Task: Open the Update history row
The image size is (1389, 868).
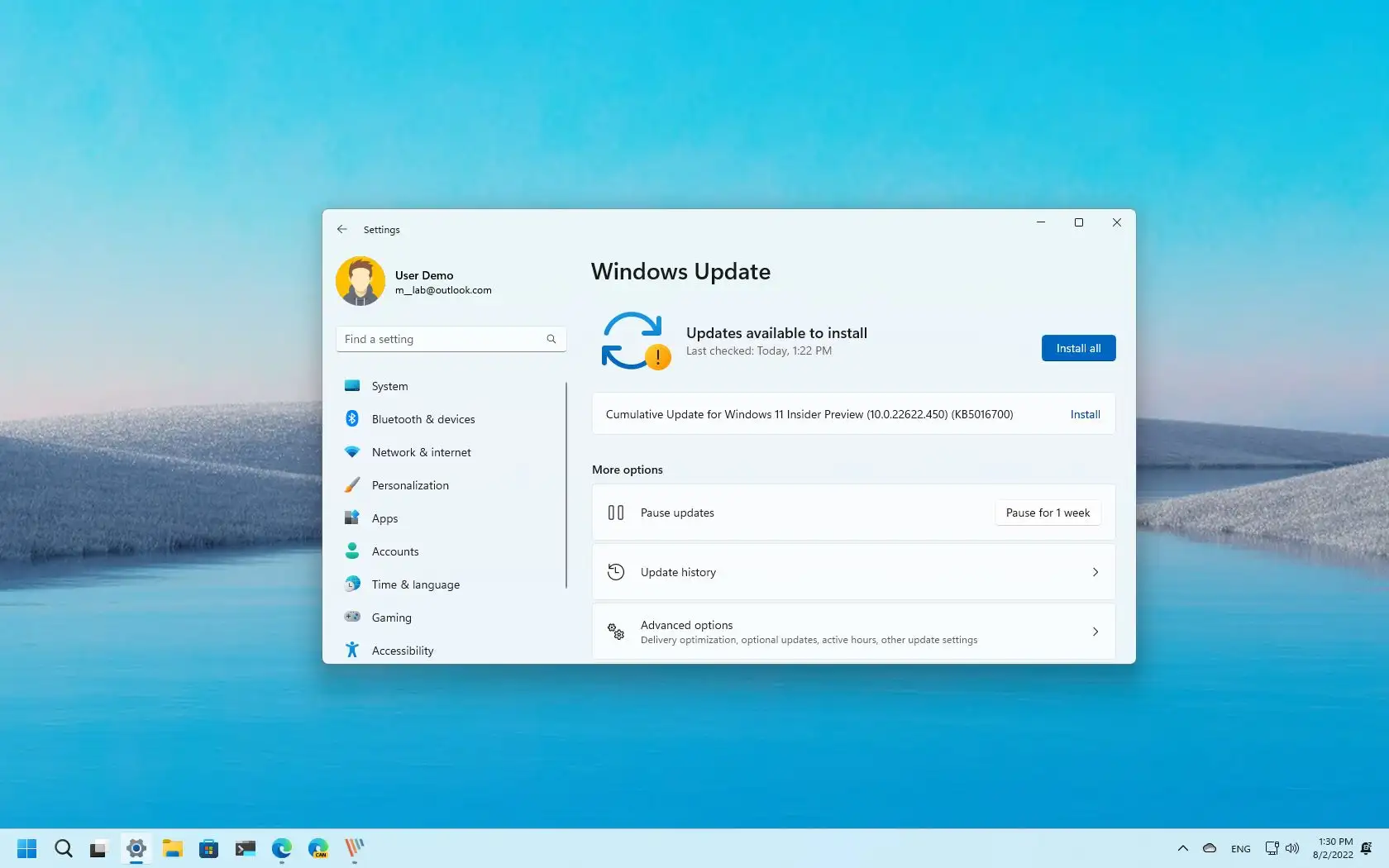Action: [853, 572]
